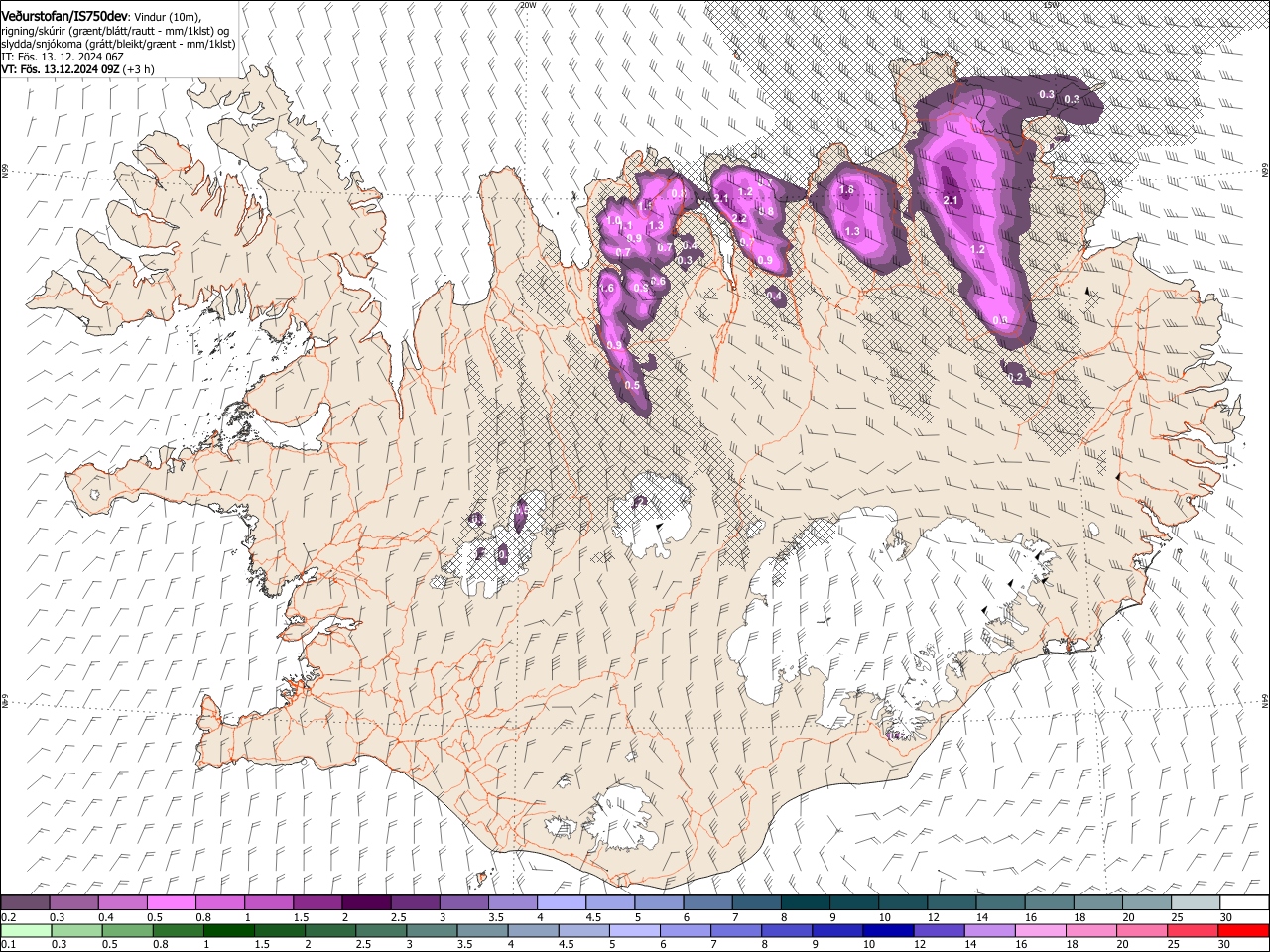Click the 1.6 snowfall value label
The height and width of the screenshot is (952, 1270).
click(x=608, y=288)
